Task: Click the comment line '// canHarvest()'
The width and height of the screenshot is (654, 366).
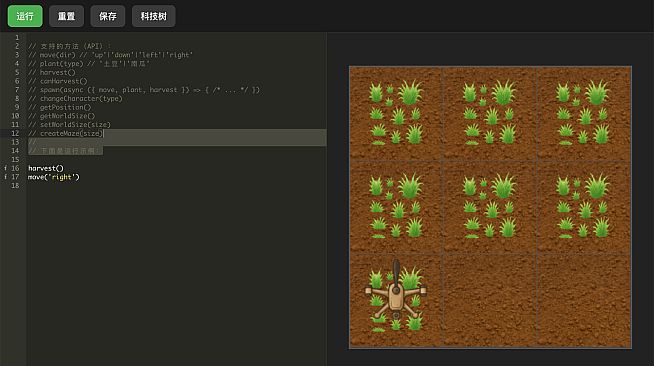Action: pos(58,81)
